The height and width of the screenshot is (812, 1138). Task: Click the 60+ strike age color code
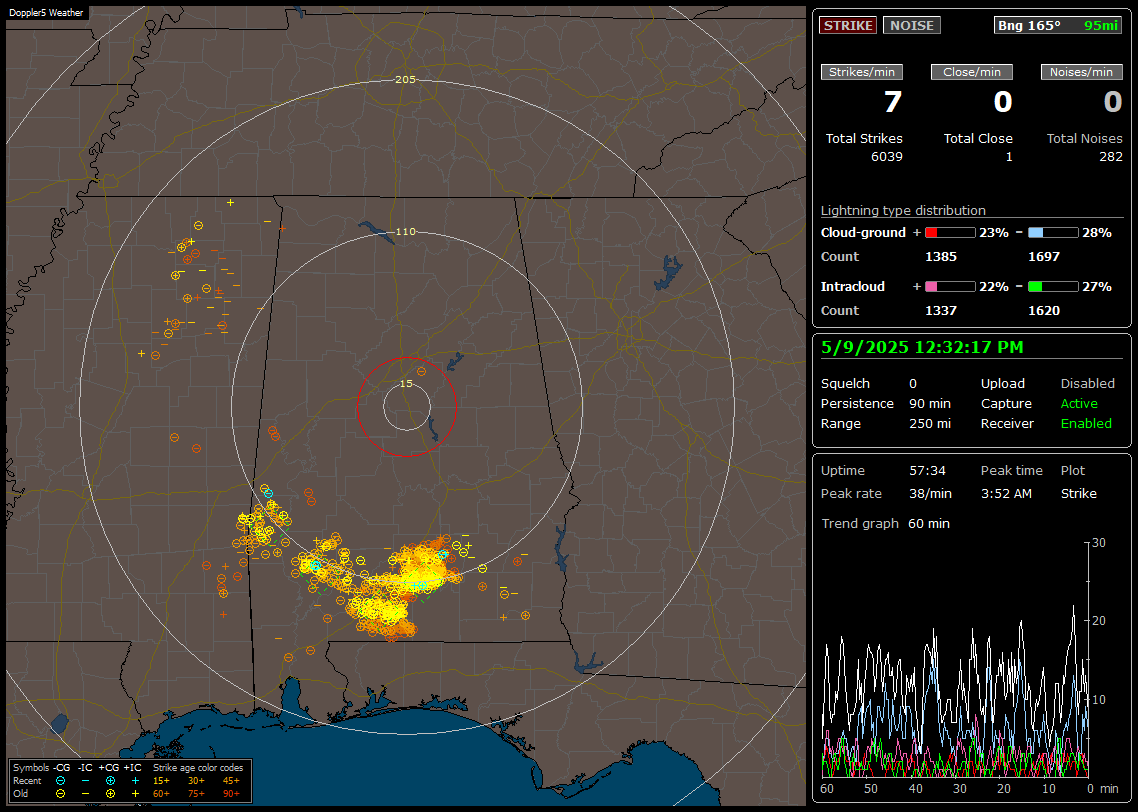161,794
